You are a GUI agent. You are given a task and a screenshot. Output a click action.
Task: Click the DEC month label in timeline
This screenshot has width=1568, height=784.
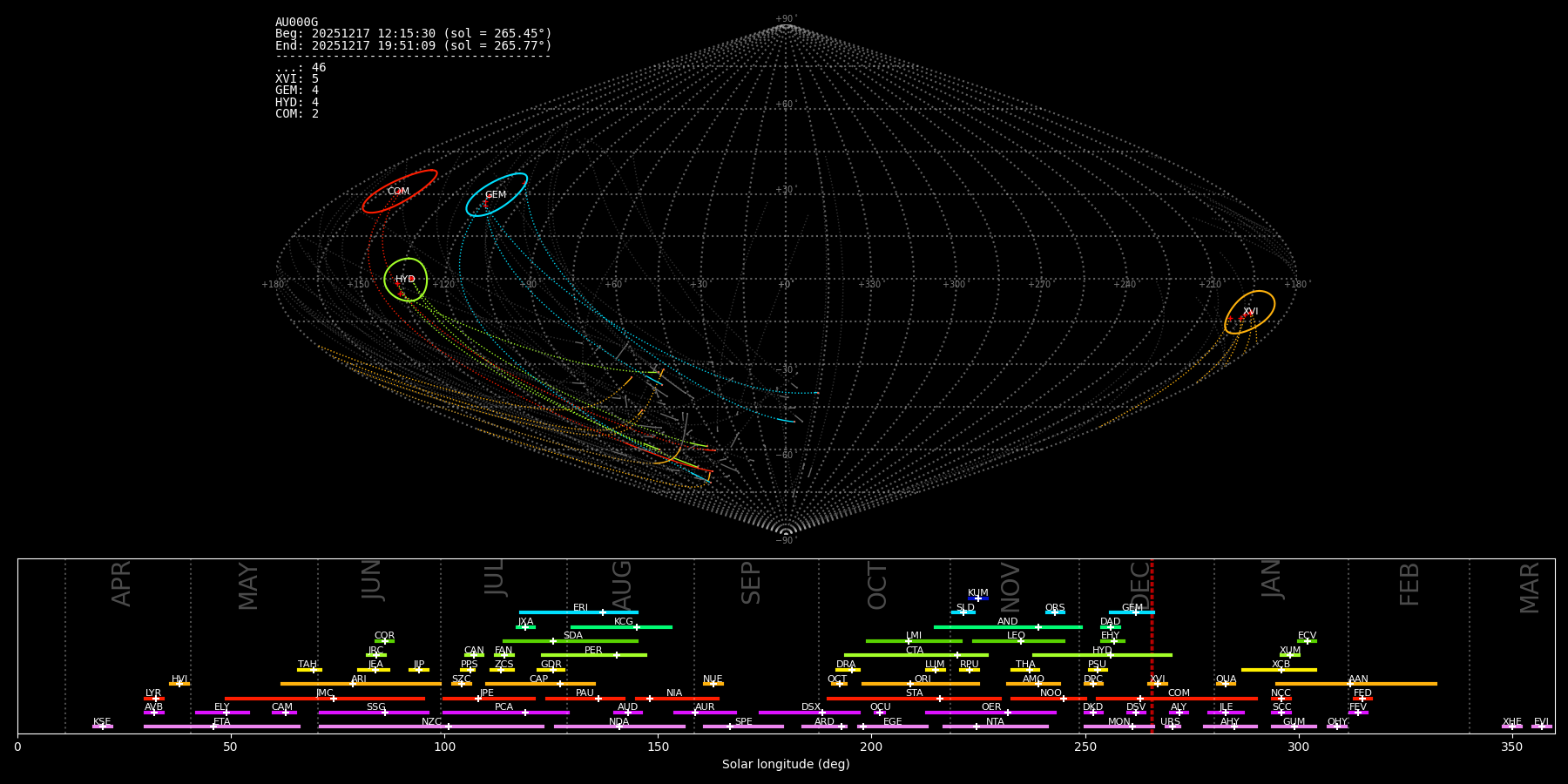point(1139,585)
